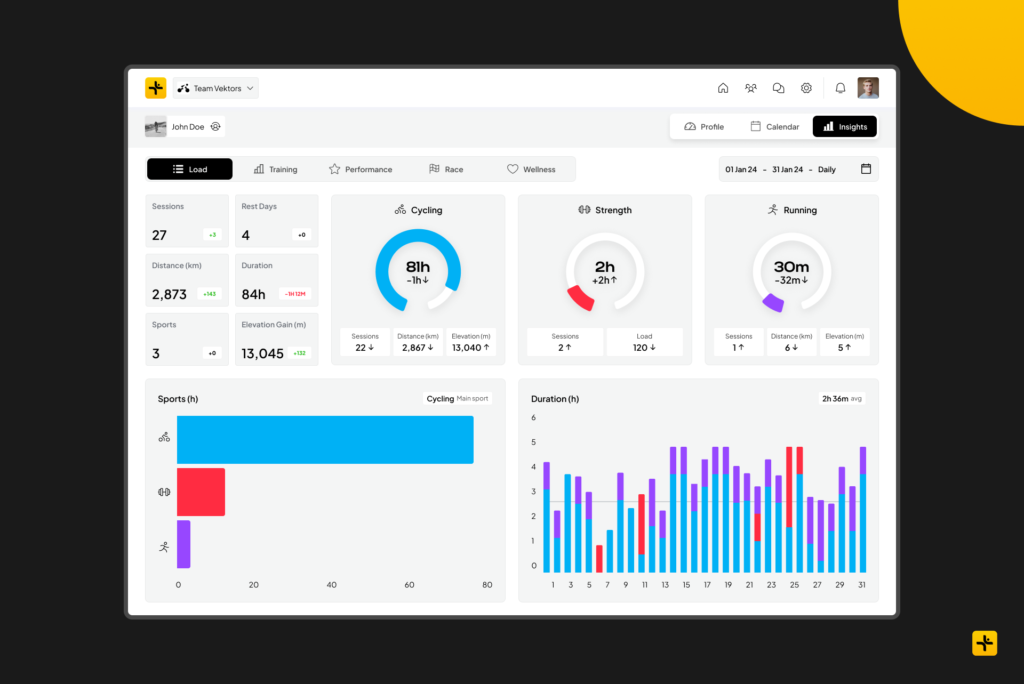
Task: Open the chat messages icon
Action: coord(779,88)
